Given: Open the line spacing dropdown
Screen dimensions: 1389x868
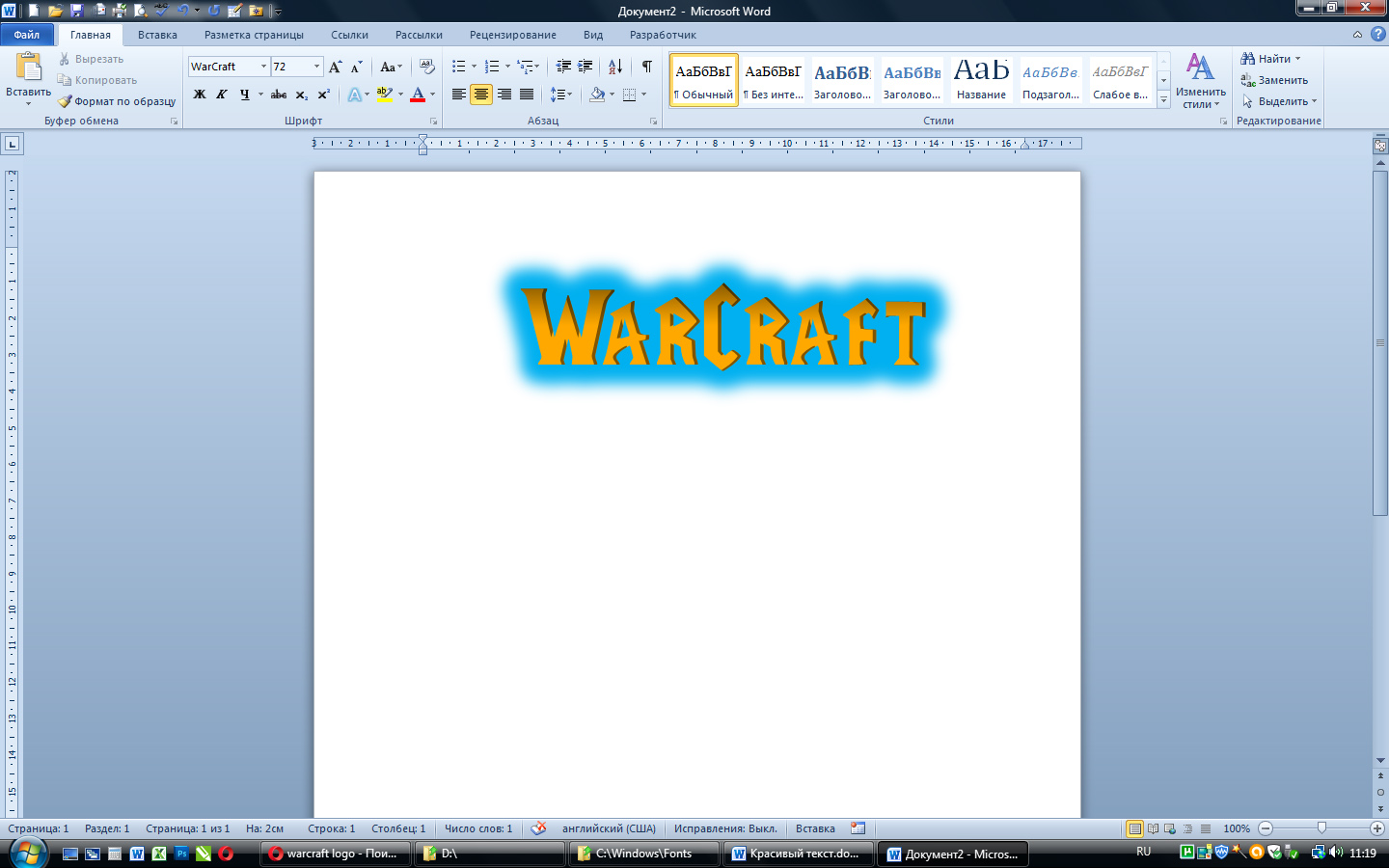Looking at the screenshot, I should pyautogui.click(x=561, y=95).
